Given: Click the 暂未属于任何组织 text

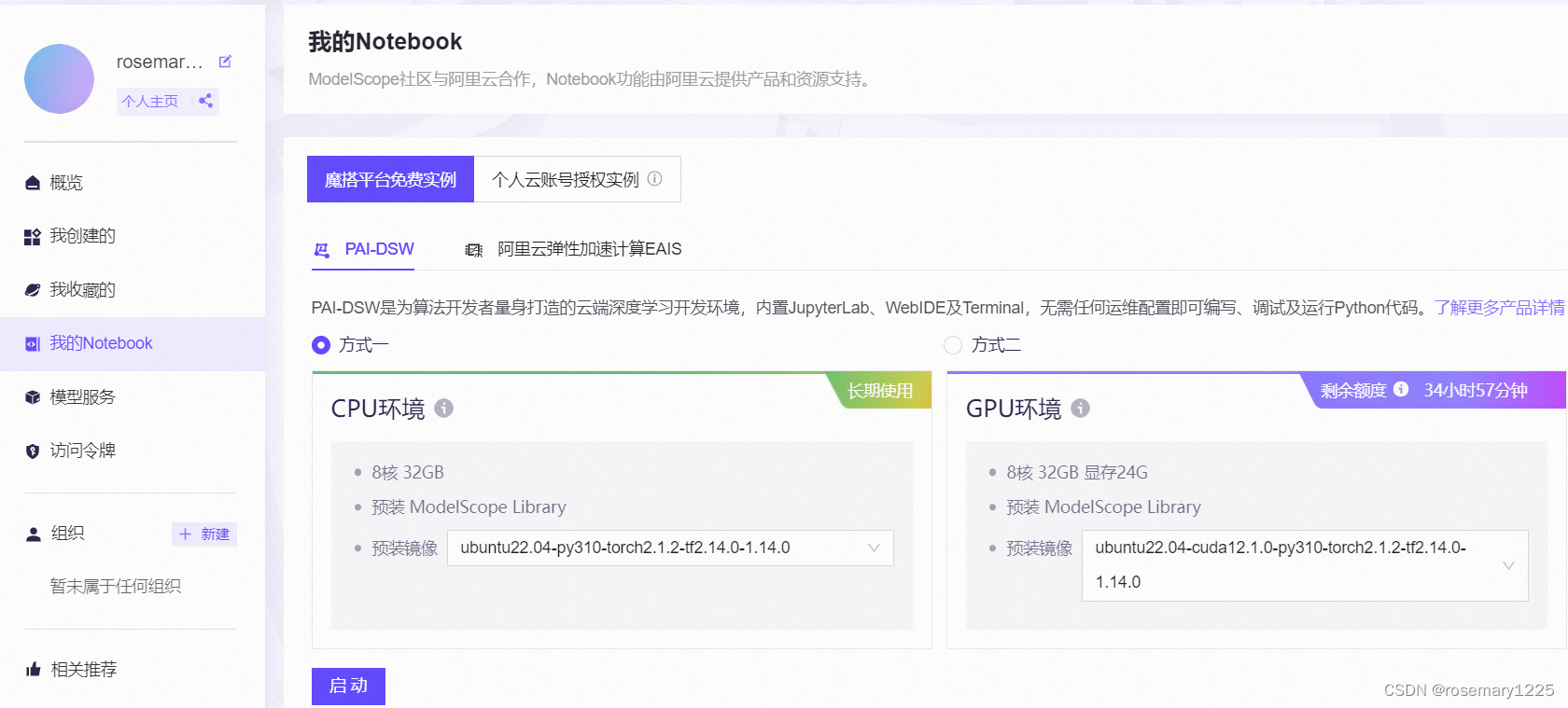Looking at the screenshot, I should pyautogui.click(x=116, y=587).
